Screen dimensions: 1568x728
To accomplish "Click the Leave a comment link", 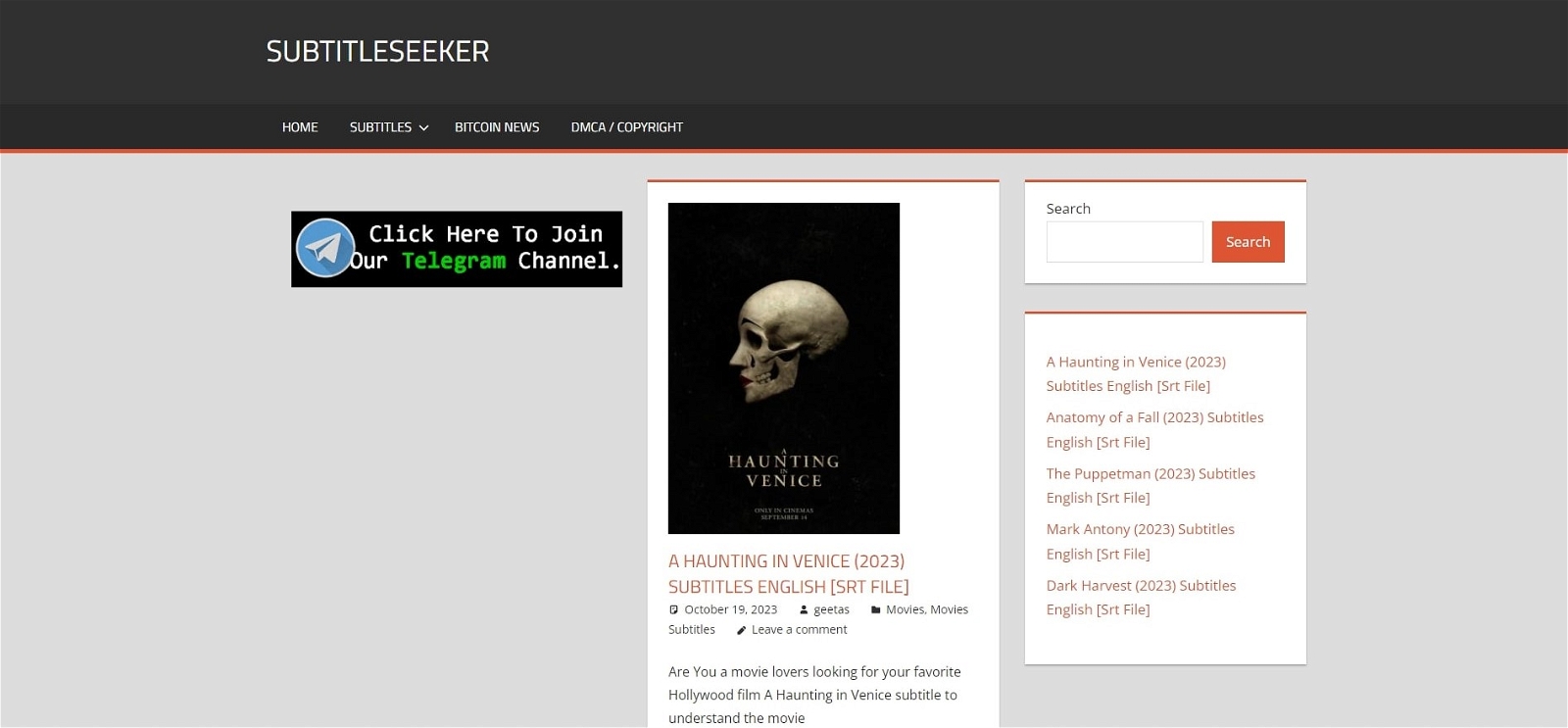I will click(799, 630).
